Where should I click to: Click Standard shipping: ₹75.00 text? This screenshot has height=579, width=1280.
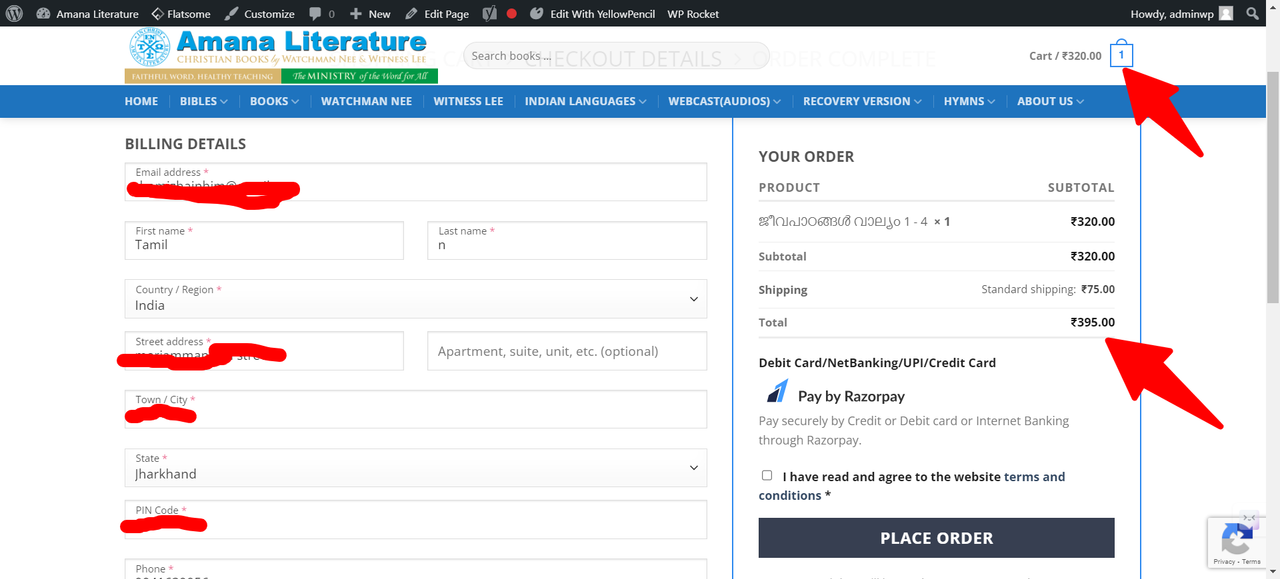pyautogui.click(x=1048, y=289)
